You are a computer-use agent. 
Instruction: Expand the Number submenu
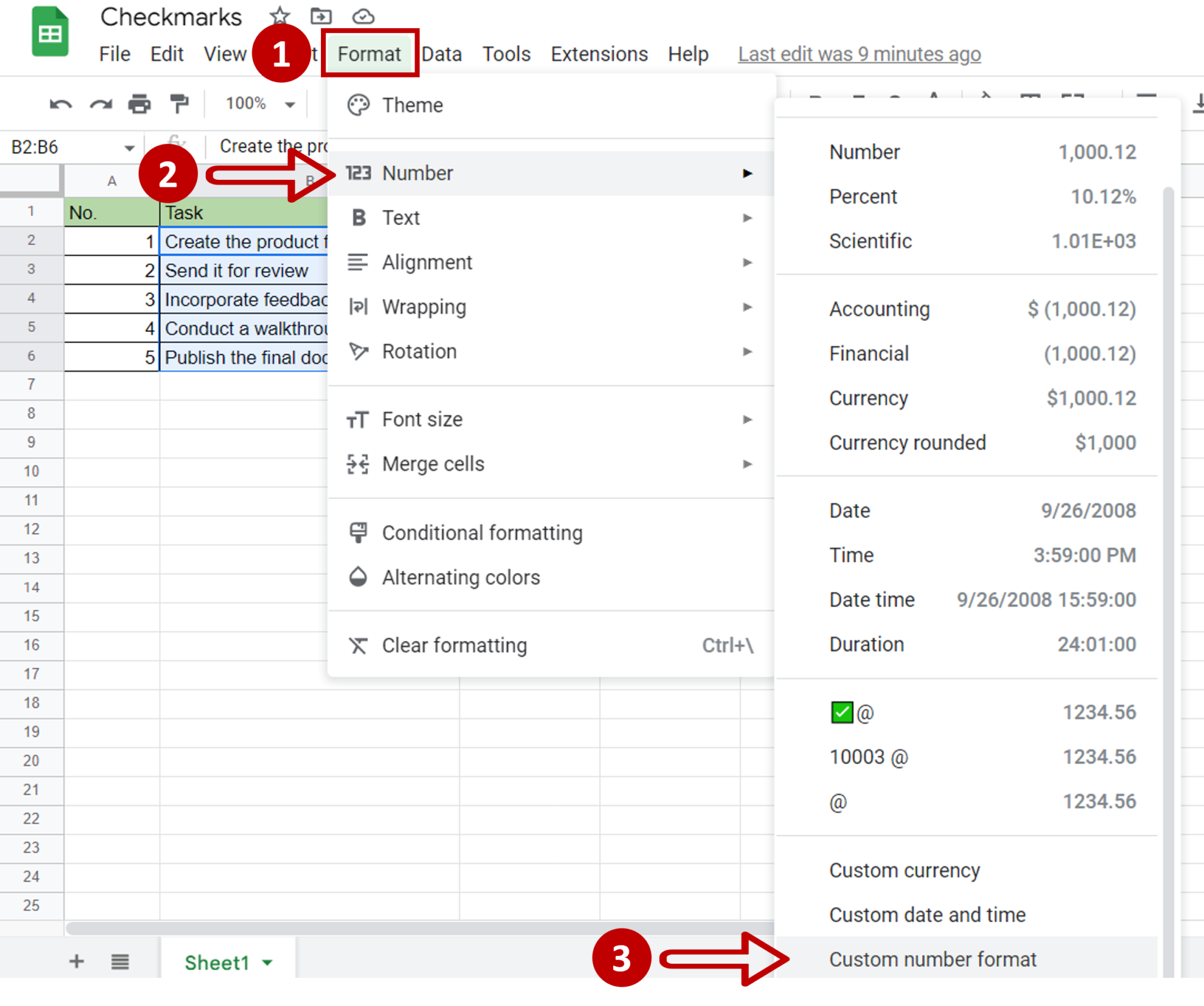tap(551, 173)
